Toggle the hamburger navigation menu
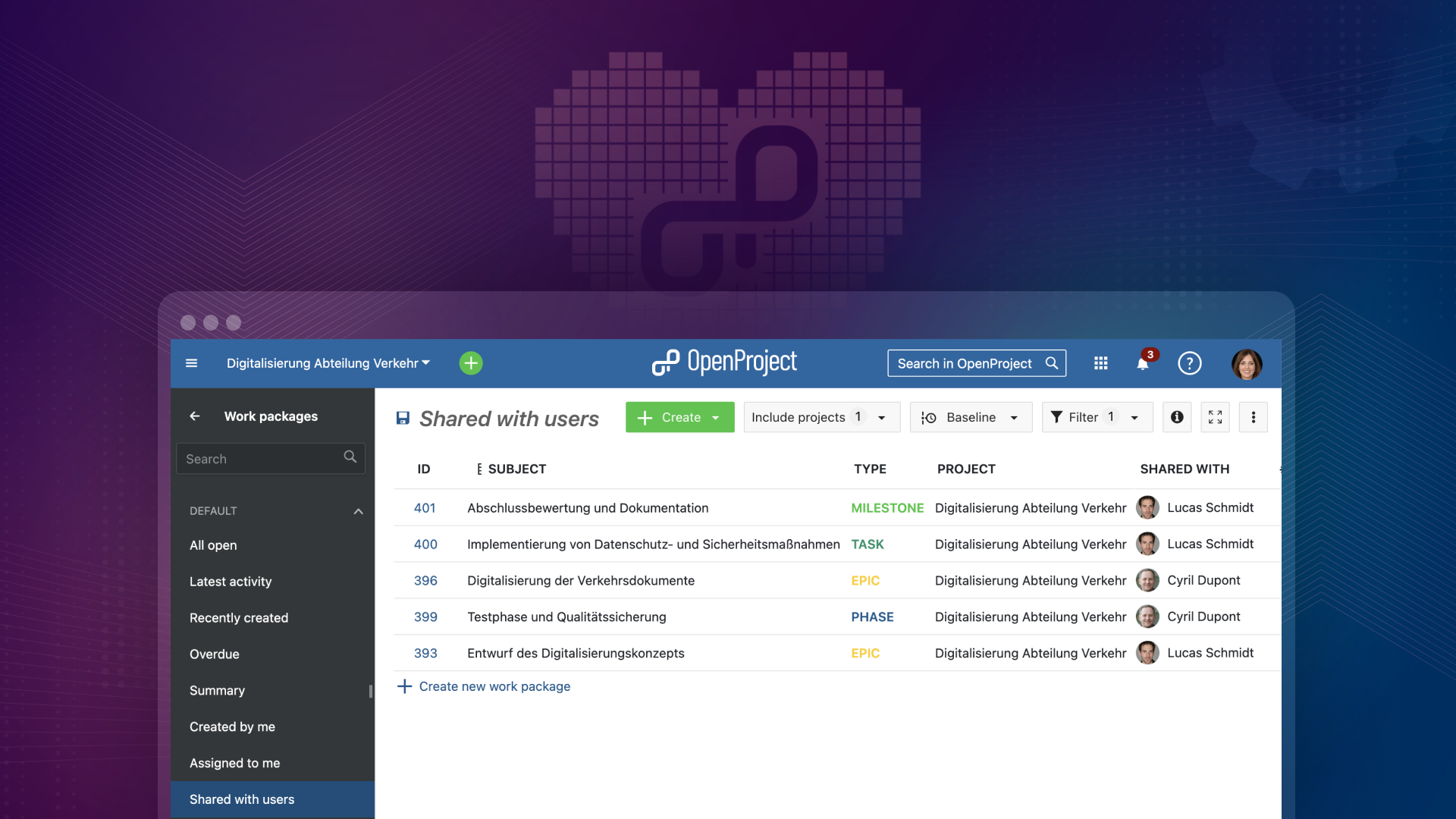This screenshot has width=1456, height=819. pos(190,362)
